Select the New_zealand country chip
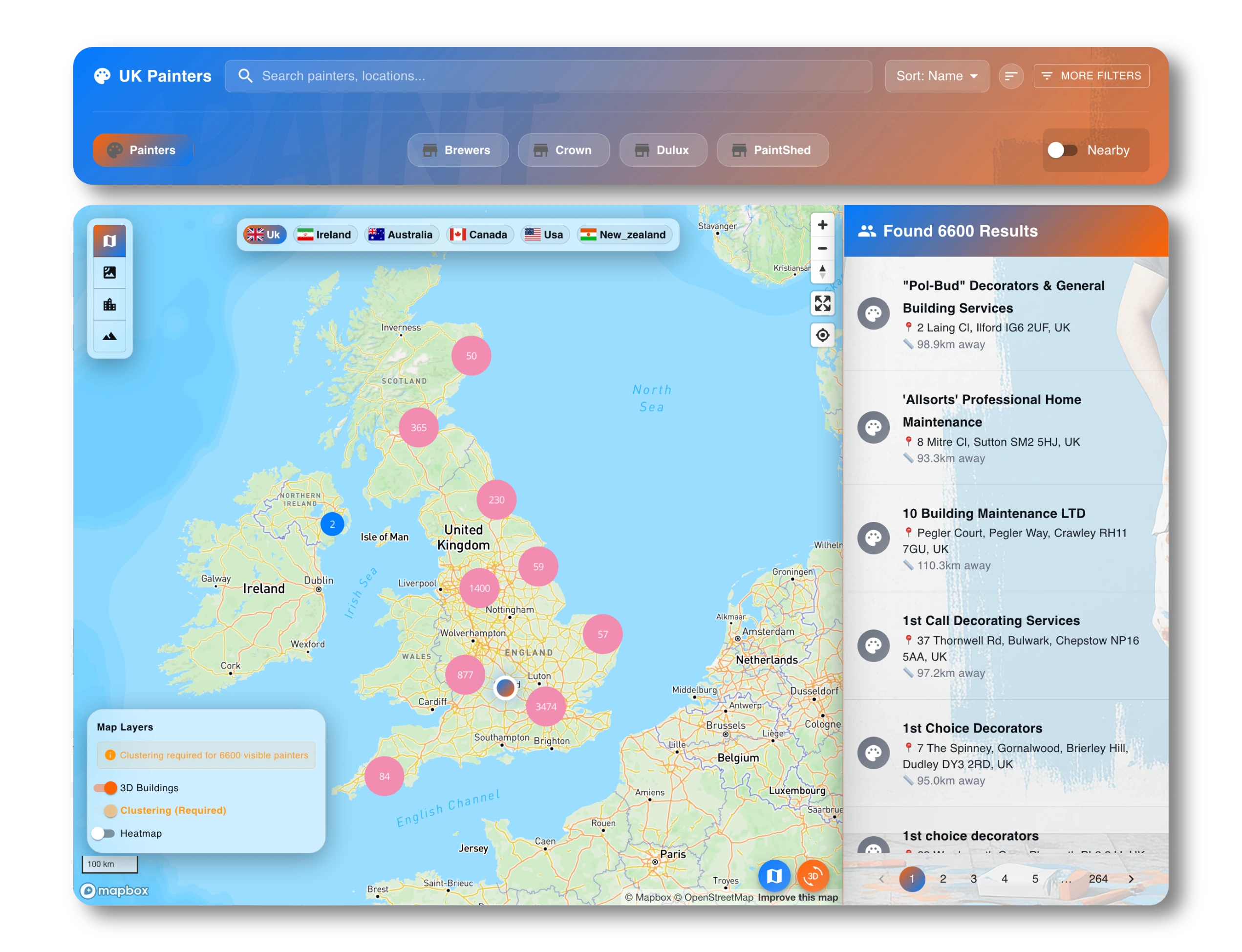 (x=624, y=235)
